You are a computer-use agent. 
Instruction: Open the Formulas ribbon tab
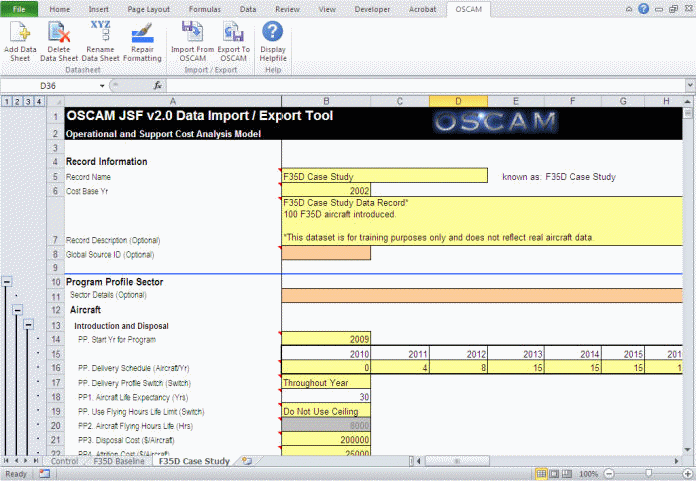[x=205, y=9]
